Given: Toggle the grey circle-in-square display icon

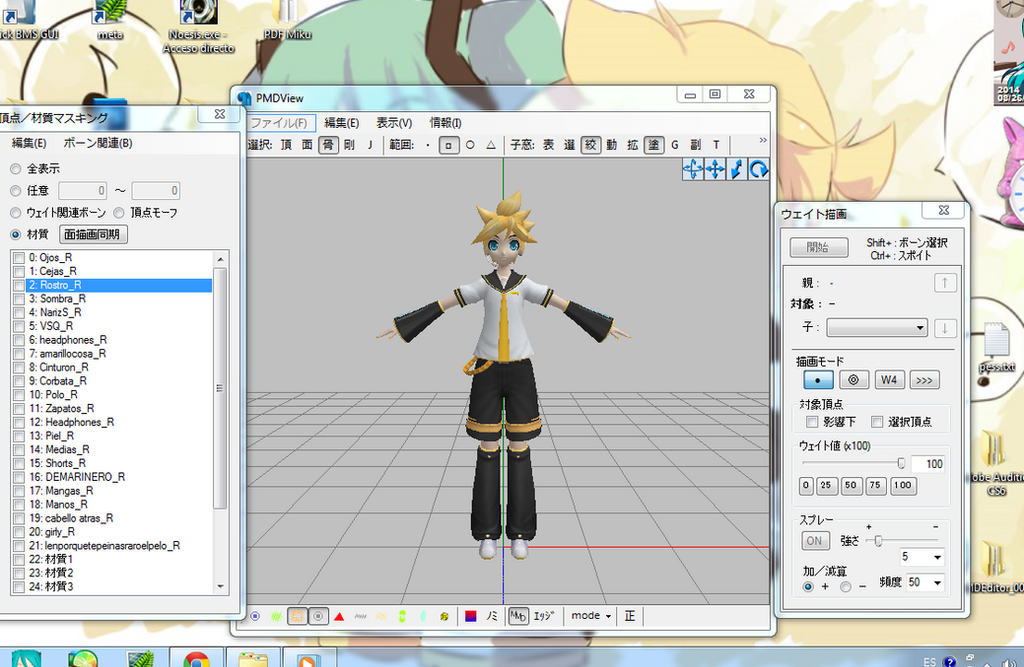Looking at the screenshot, I should pyautogui.click(x=318, y=616).
